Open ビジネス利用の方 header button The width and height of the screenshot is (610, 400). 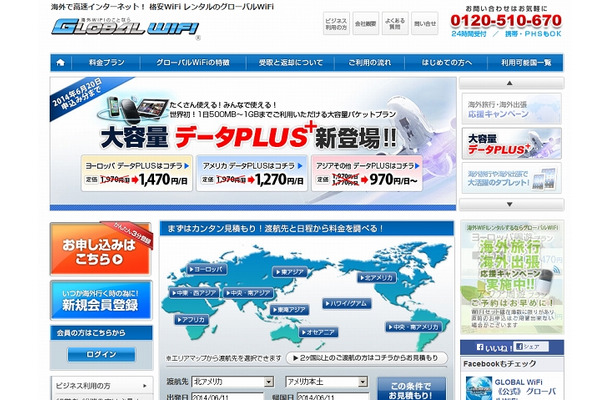(x=336, y=24)
